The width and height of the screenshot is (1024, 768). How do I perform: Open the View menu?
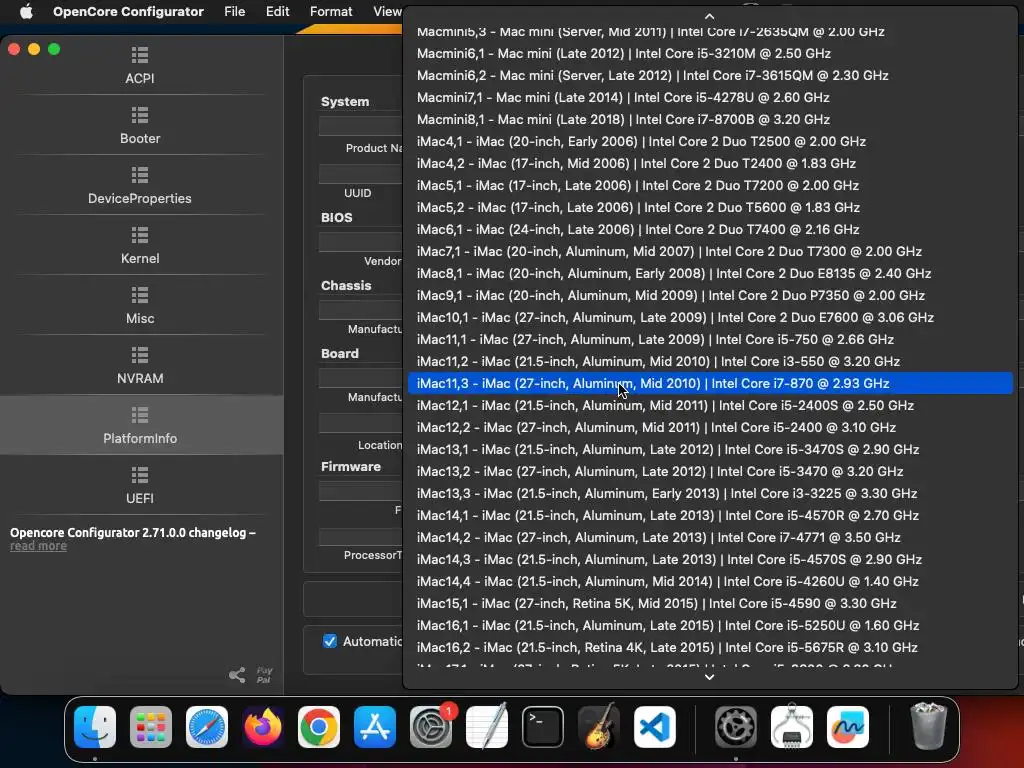tap(387, 11)
